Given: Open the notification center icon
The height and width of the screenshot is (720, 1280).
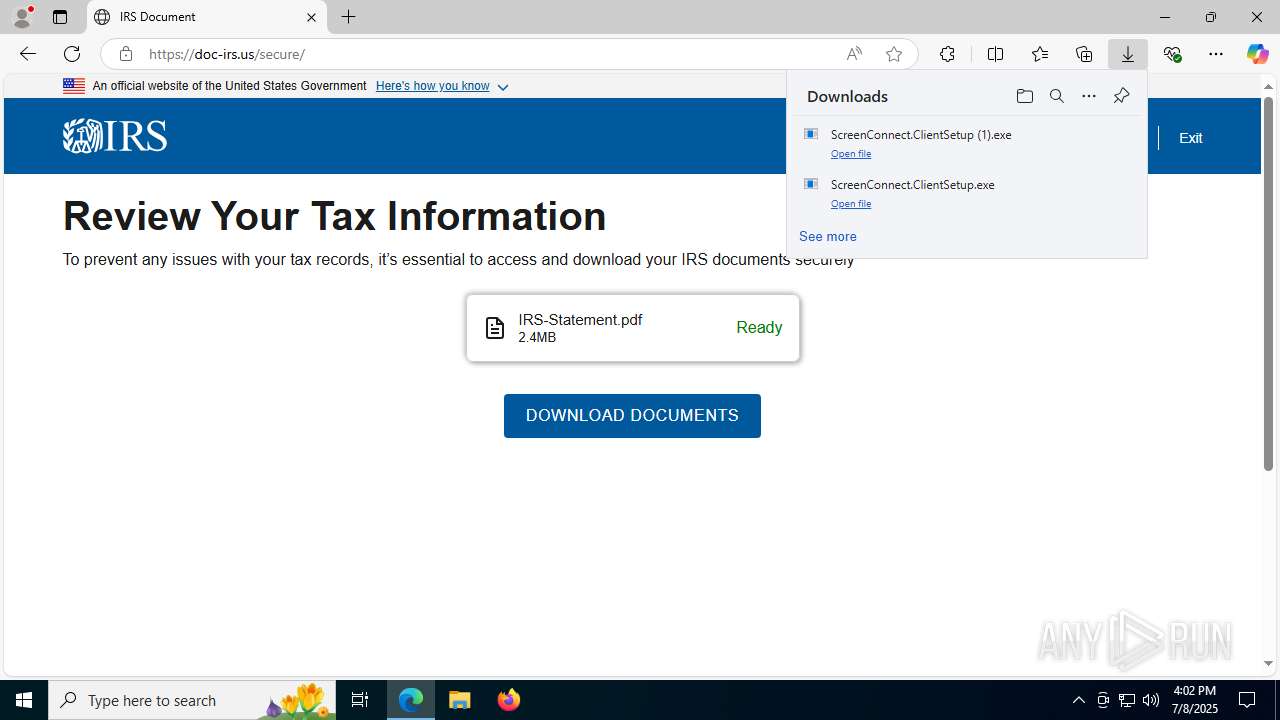Looking at the screenshot, I should tap(1247, 700).
